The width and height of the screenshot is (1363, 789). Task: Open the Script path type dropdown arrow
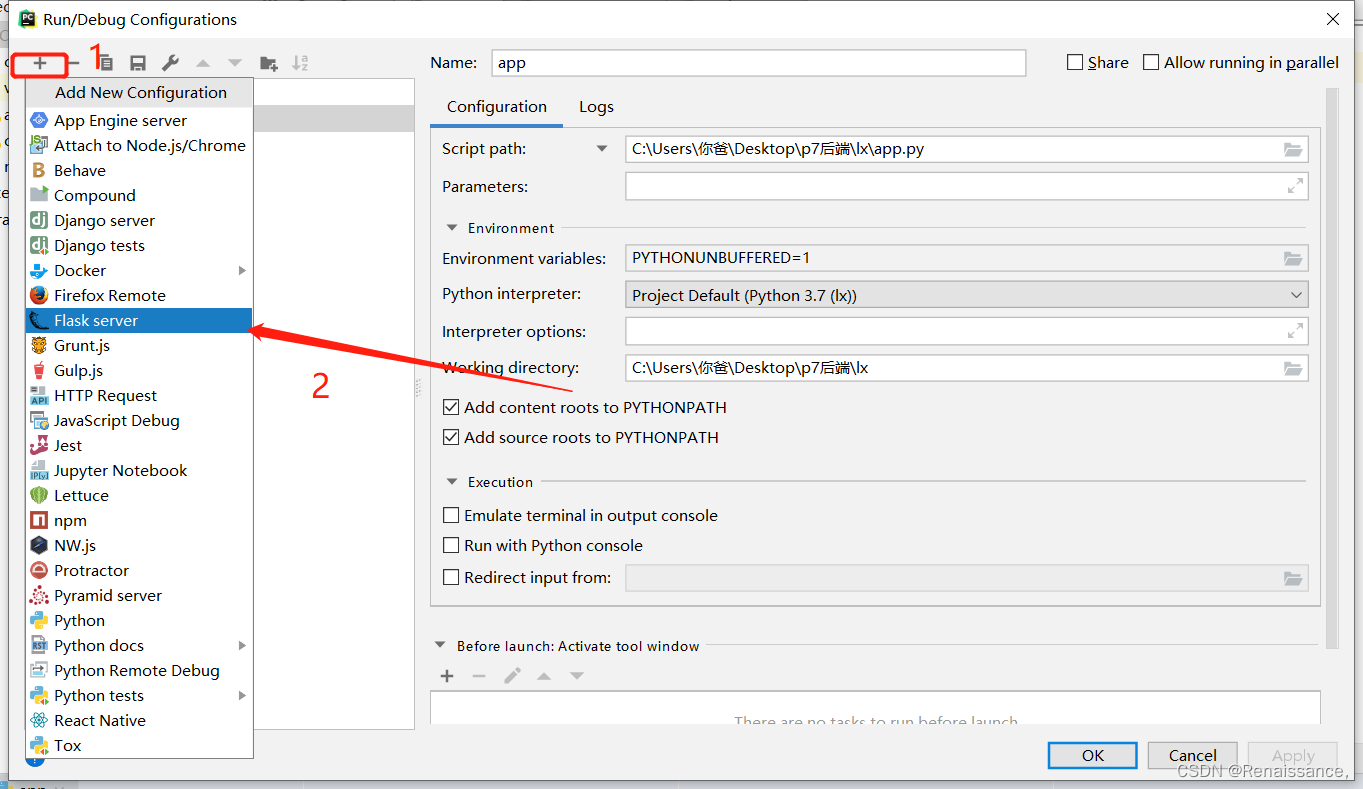pos(602,149)
